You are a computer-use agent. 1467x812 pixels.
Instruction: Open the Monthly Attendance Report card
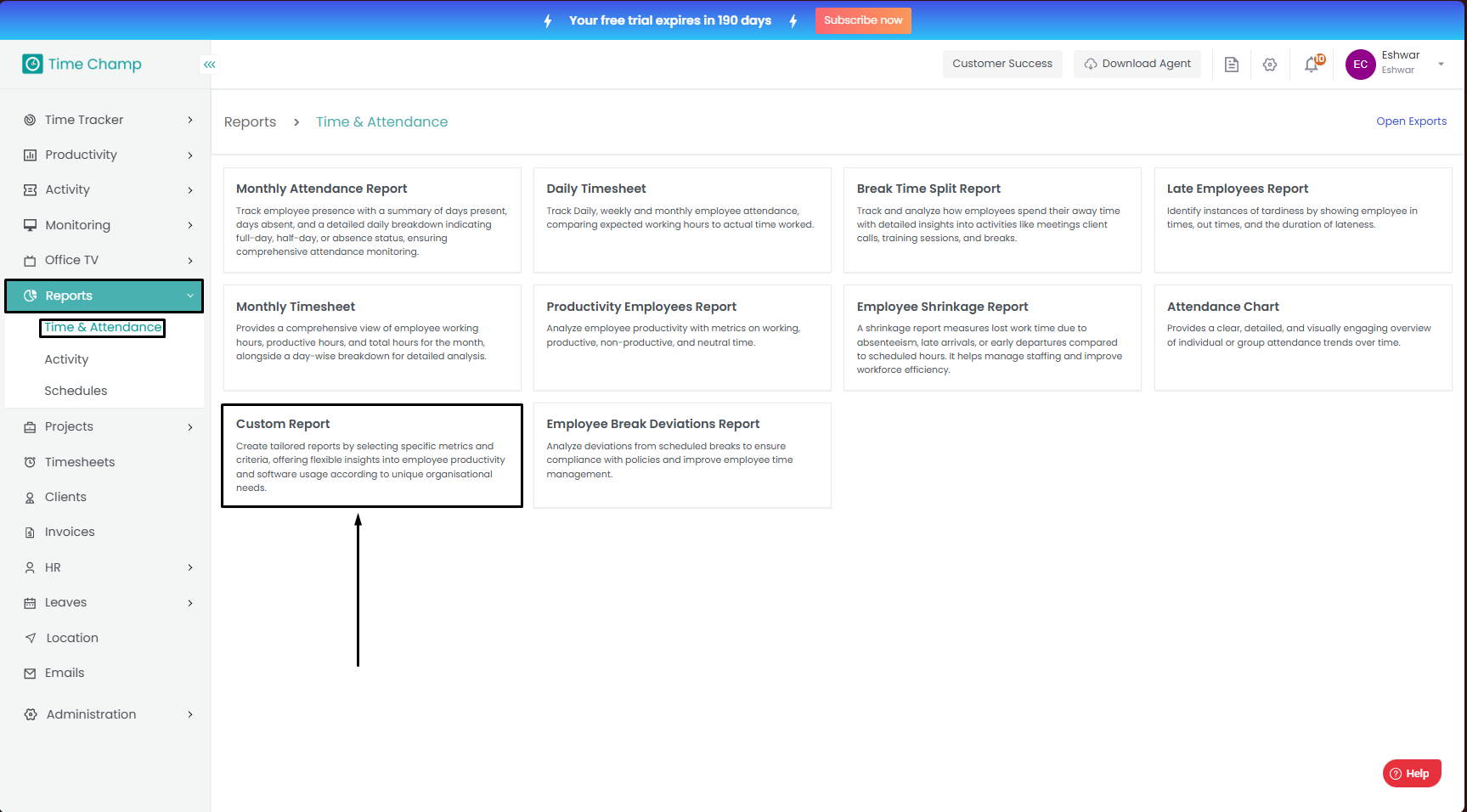click(x=372, y=220)
